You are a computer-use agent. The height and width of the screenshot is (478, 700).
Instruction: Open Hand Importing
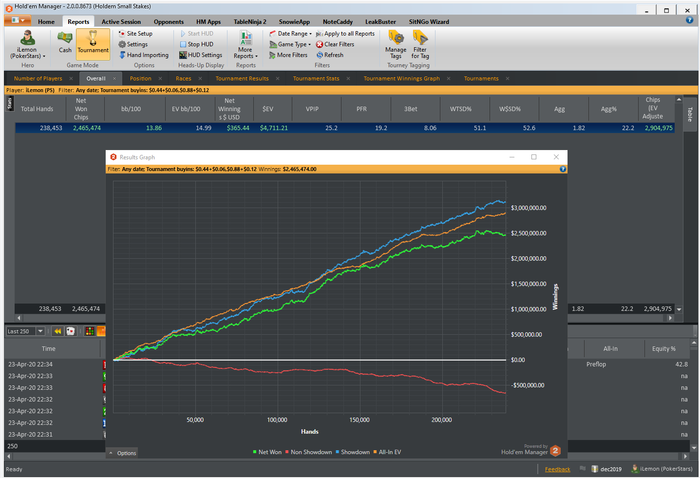[x=144, y=55]
